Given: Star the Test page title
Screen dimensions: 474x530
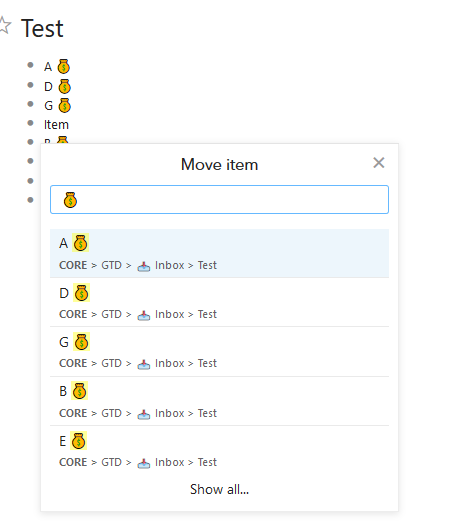Looking at the screenshot, I should pyautogui.click(x=4, y=25).
